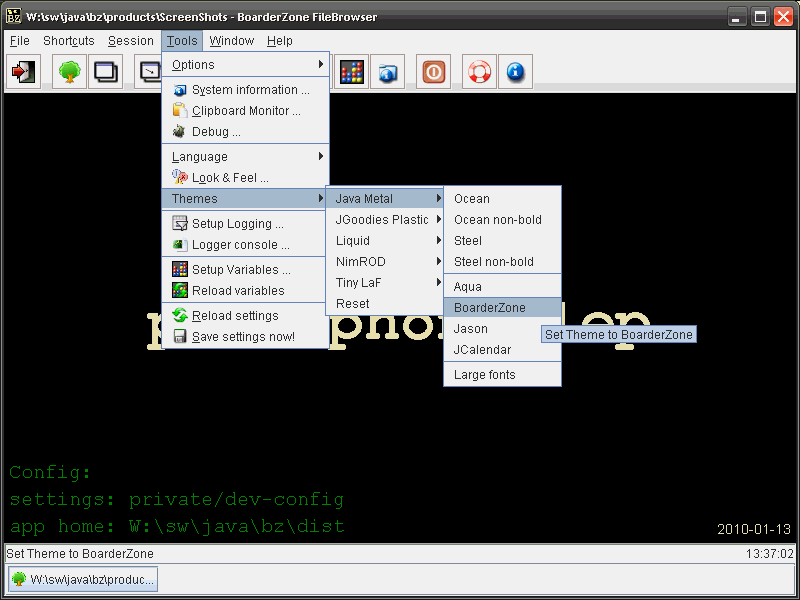Open the Window menu

pyautogui.click(x=232, y=41)
